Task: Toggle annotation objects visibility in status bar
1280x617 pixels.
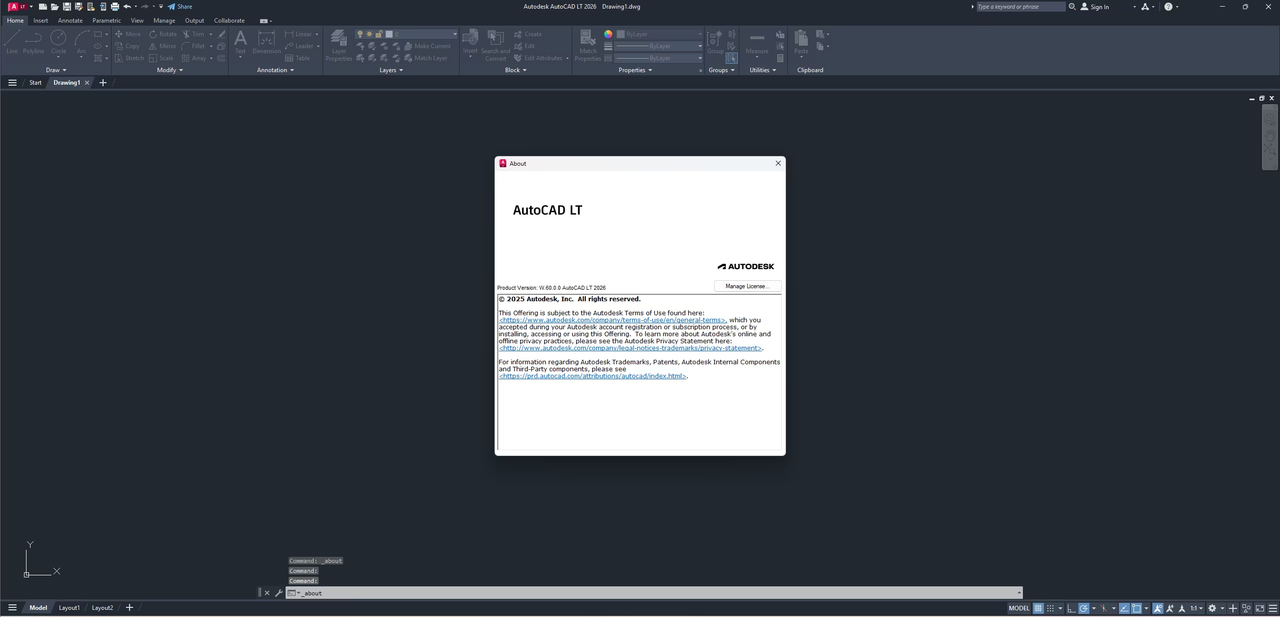Action: 1158,608
